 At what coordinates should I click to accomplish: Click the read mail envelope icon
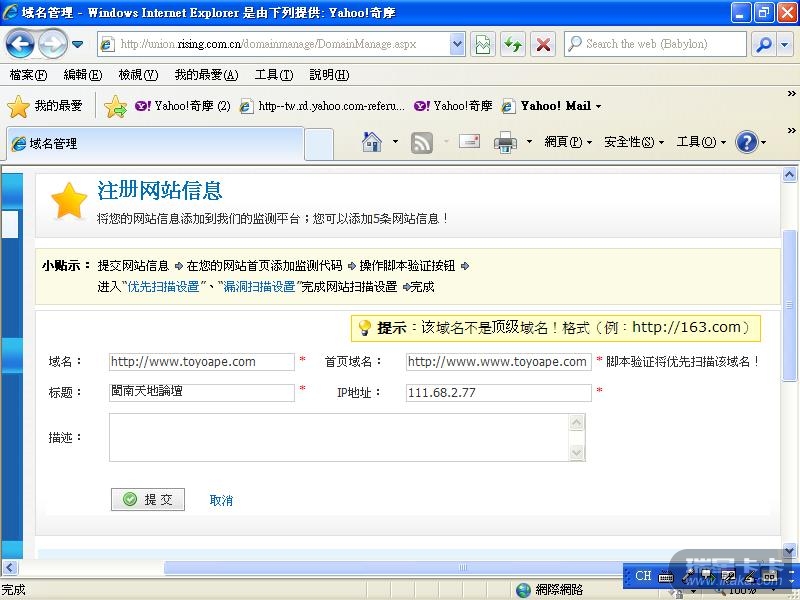coord(469,141)
